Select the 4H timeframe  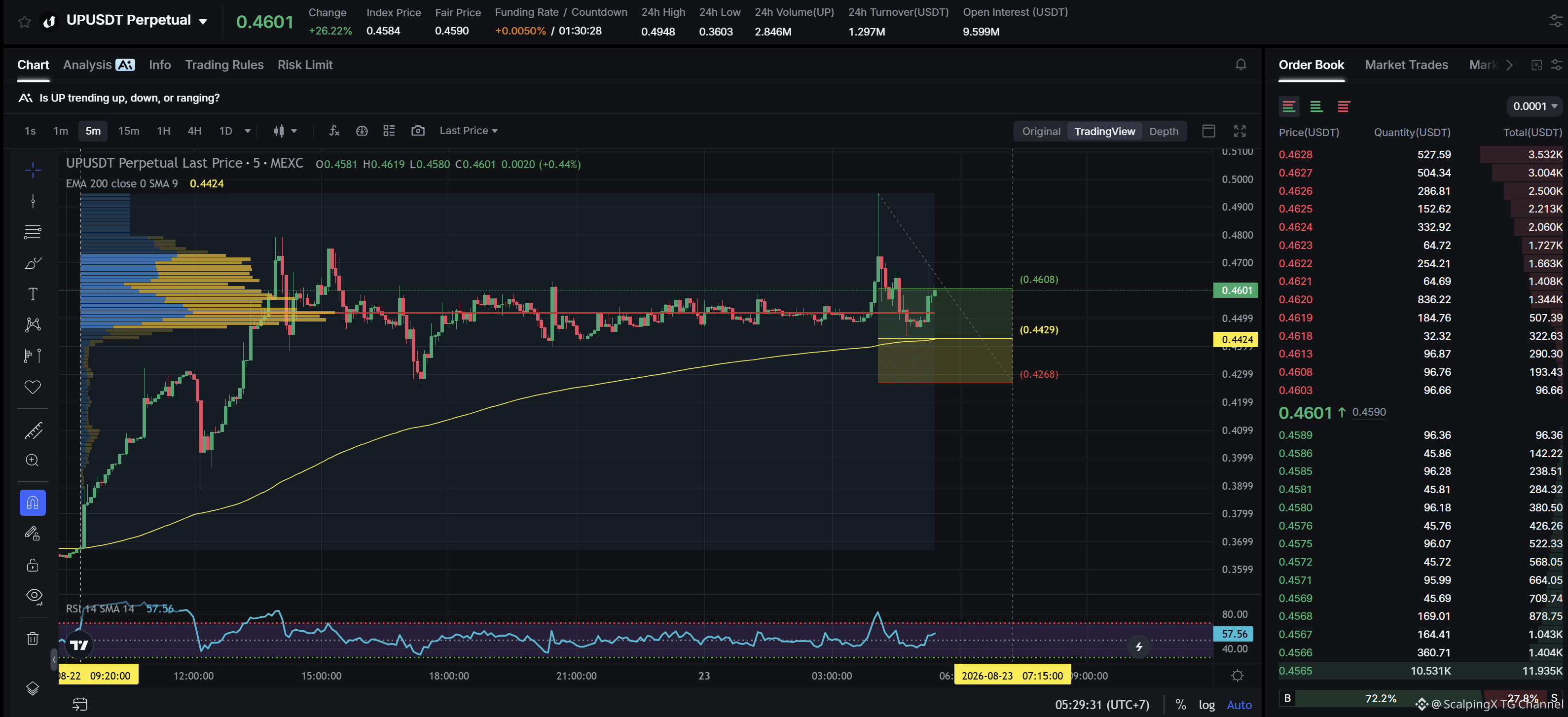(x=194, y=131)
